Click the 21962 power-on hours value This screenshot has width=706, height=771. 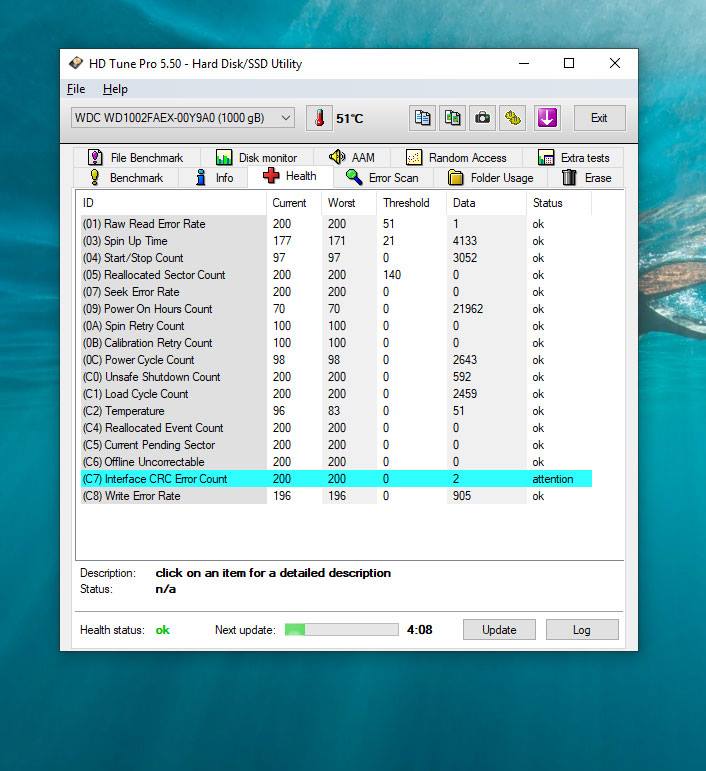coord(468,309)
